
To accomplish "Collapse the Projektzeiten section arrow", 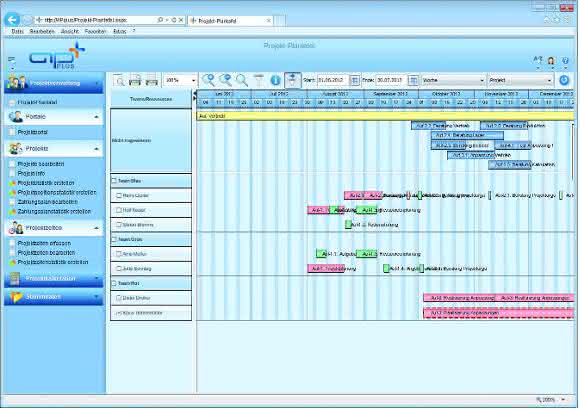I will pyautogui.click(x=96, y=228).
